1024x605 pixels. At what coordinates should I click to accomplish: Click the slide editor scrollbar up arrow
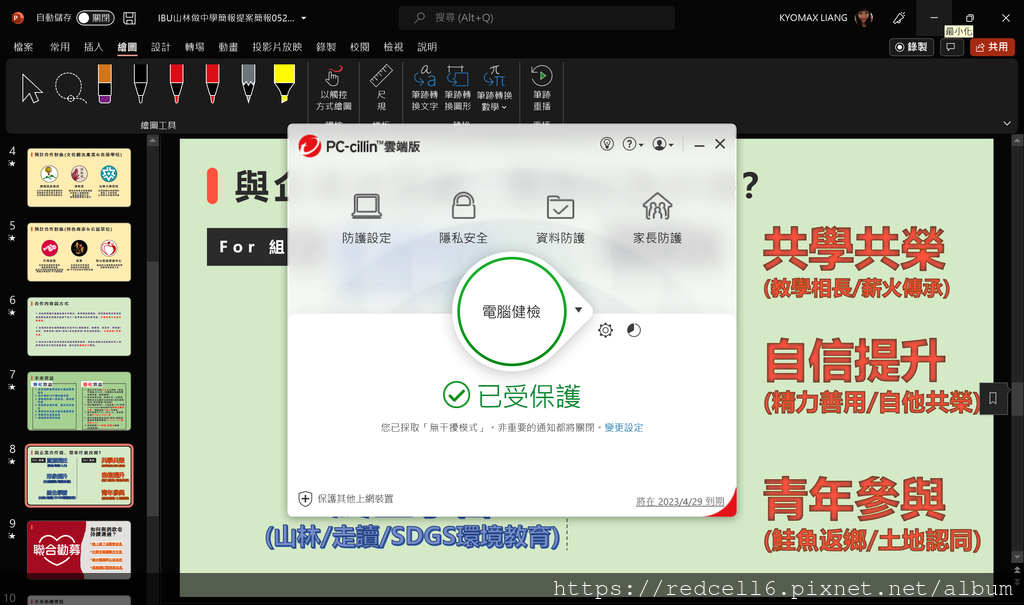tap(1017, 140)
